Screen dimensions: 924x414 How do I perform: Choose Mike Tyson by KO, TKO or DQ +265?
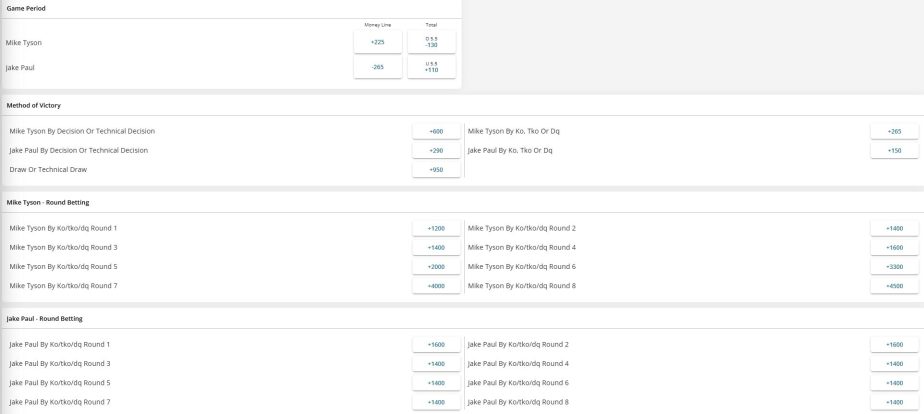pyautogui.click(x=894, y=131)
